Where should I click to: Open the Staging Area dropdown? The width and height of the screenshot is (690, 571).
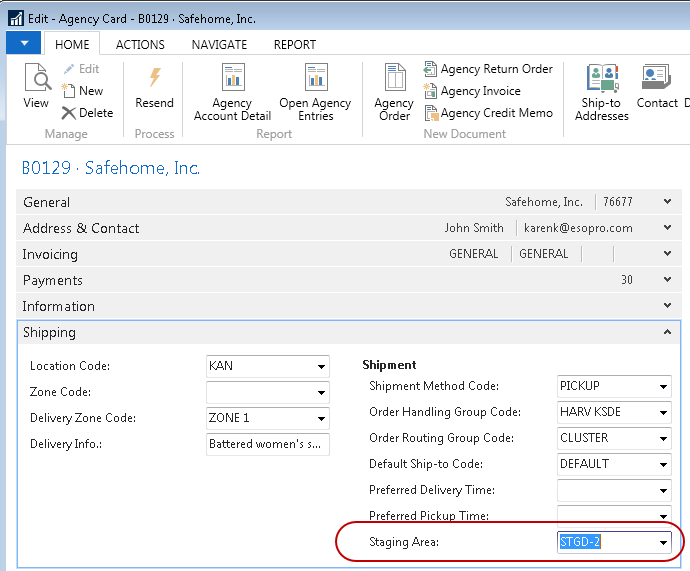(x=663, y=542)
